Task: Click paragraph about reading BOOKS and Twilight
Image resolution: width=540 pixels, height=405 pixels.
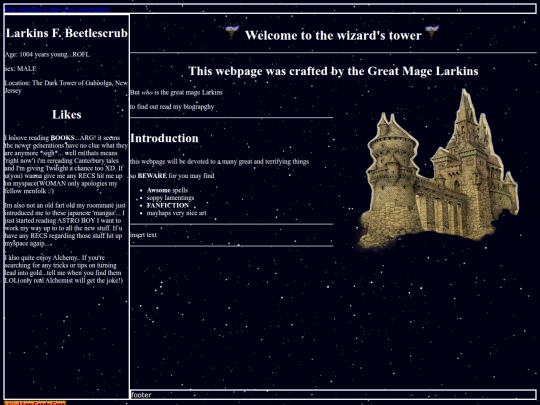Action: 66,164
